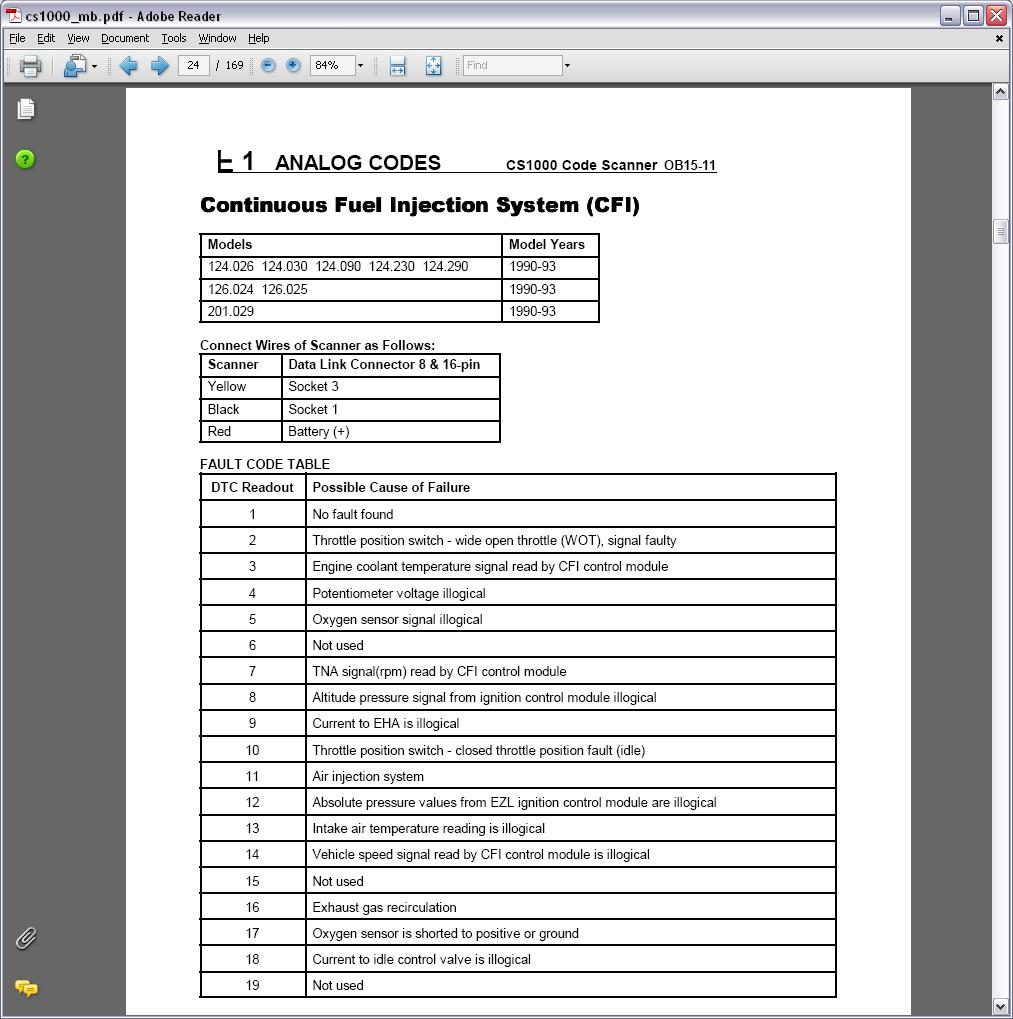Open the Comments panel icon

tap(26, 988)
